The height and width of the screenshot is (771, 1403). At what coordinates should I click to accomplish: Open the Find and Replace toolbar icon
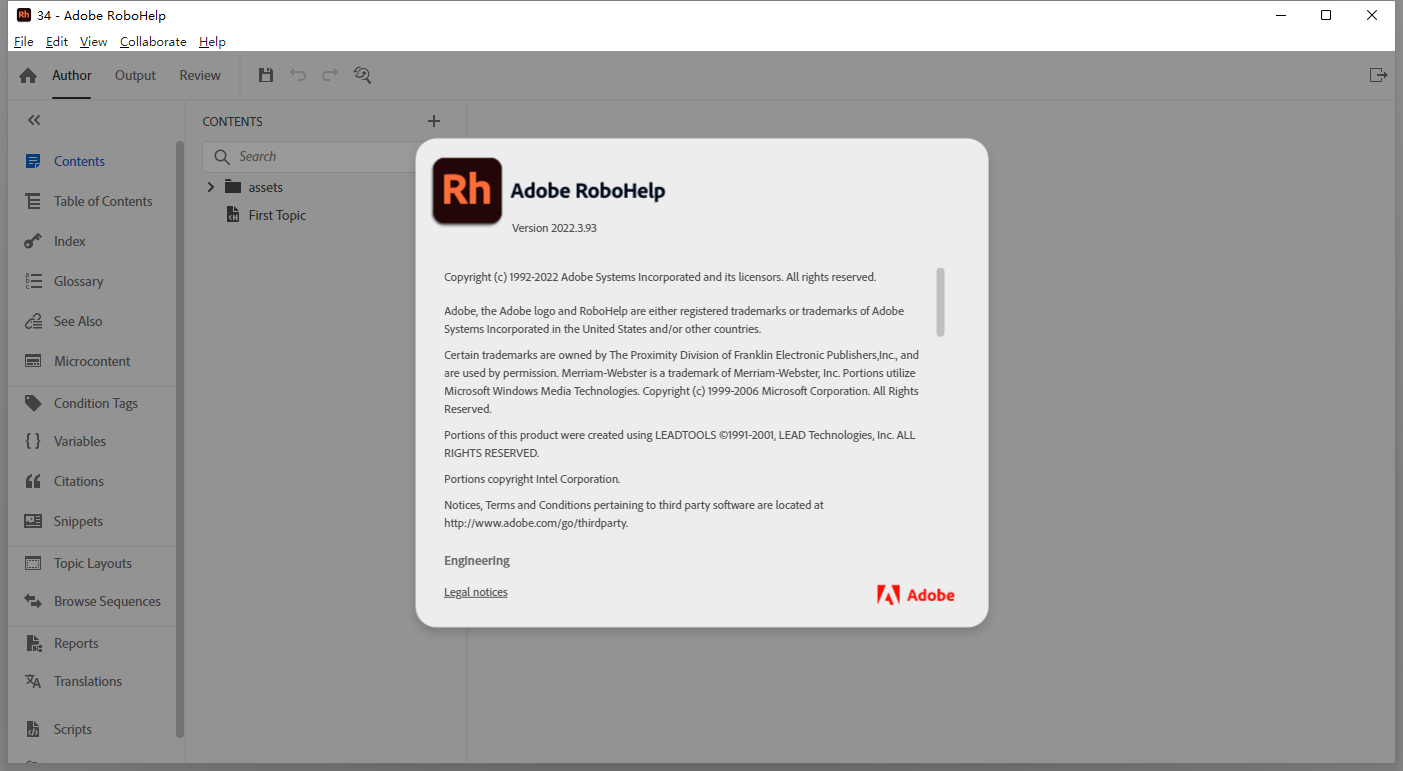coord(362,74)
